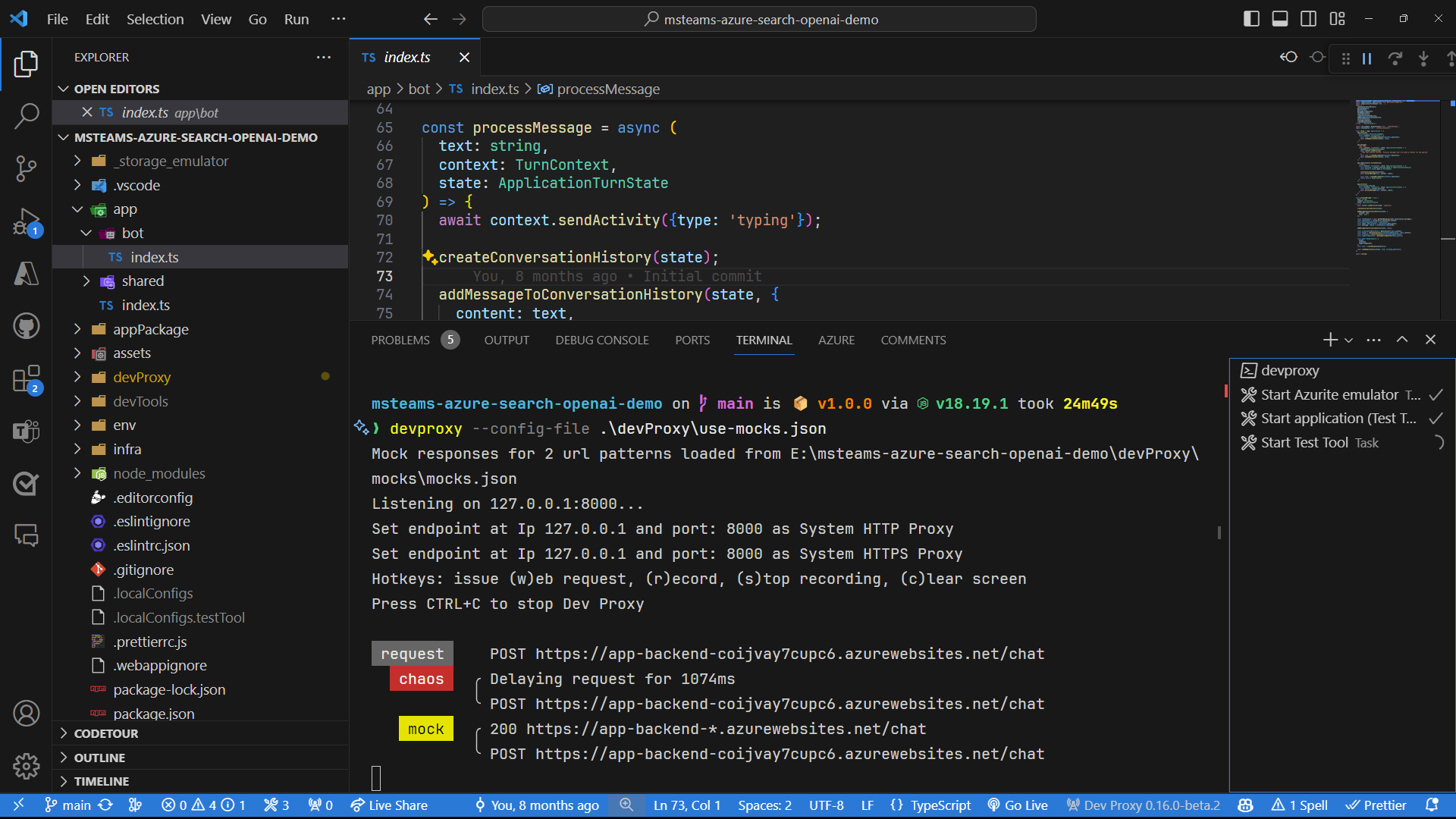Open Teams Toolkit from the activity bar
The image size is (1456, 819).
coord(27,431)
